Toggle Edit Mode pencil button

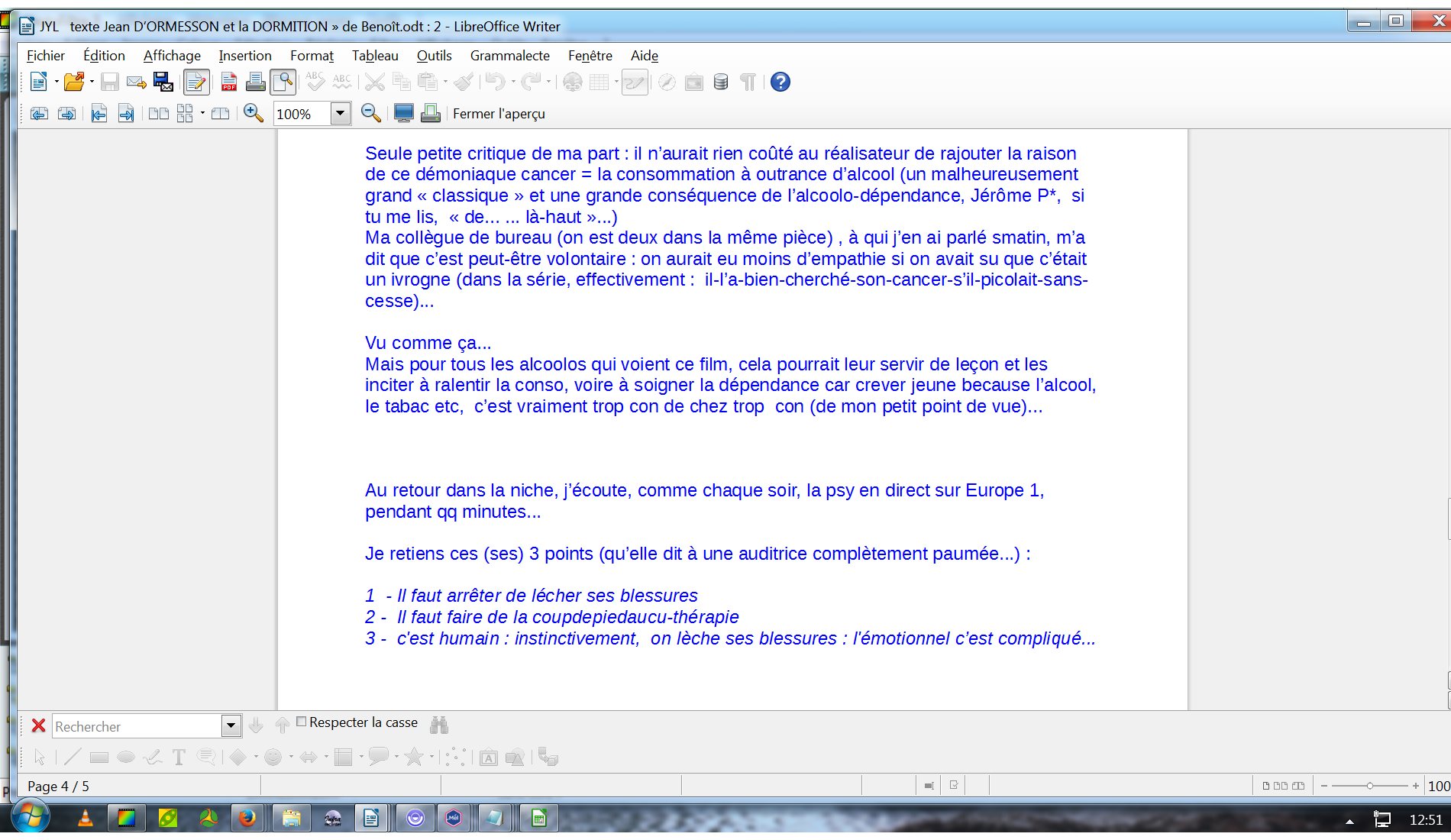(x=196, y=82)
